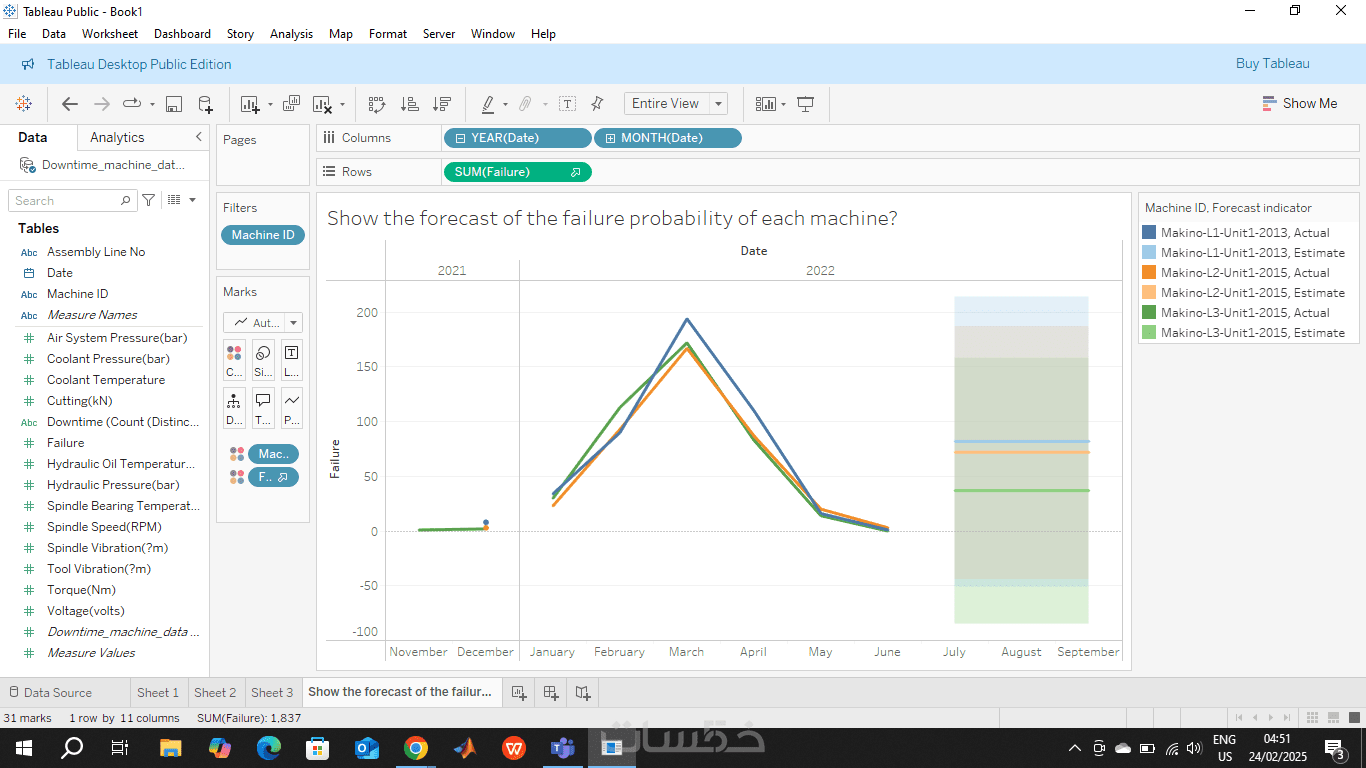This screenshot has height=768, width=1366.
Task: Select the Spindle Speed(RPM) field
Action: [x=104, y=527]
